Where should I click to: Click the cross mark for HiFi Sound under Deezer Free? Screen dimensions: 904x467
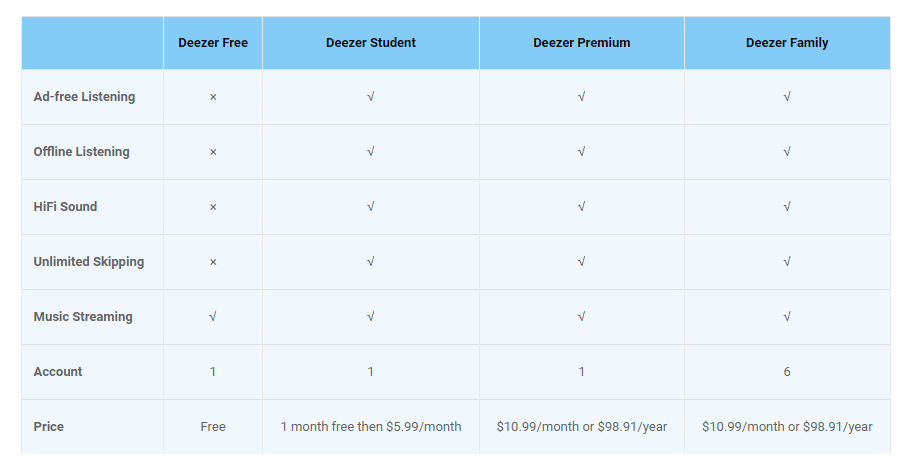pyautogui.click(x=213, y=207)
